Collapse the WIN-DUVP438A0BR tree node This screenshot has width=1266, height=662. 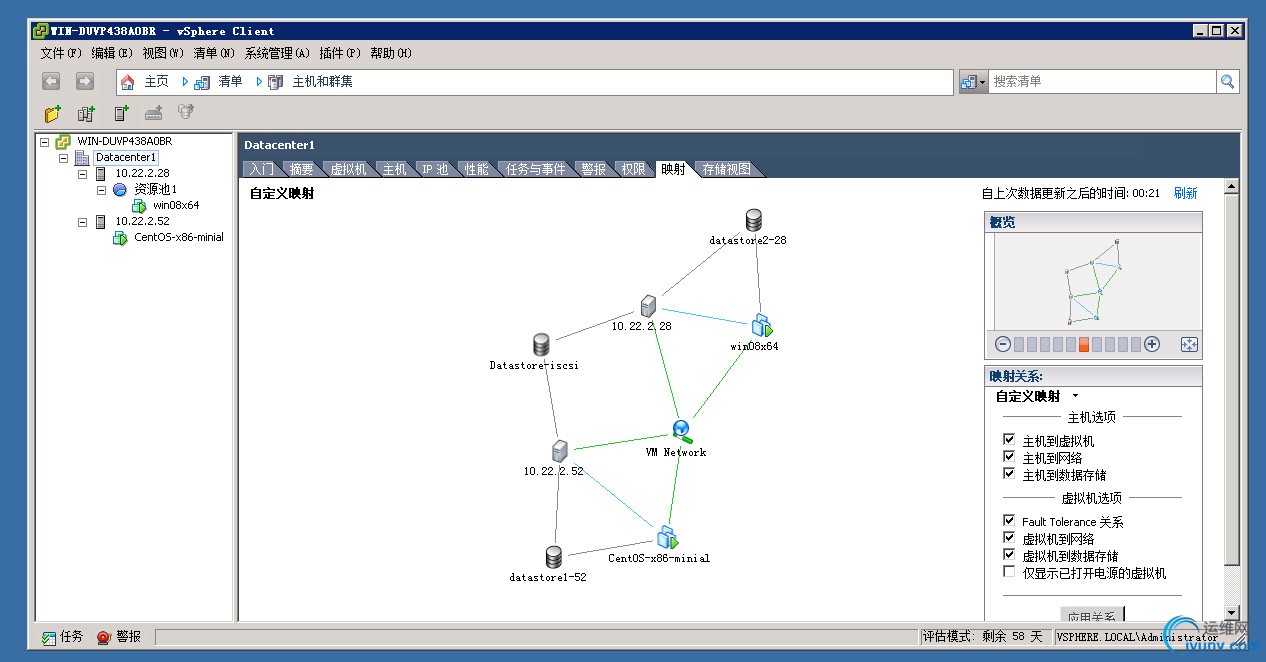pos(44,142)
